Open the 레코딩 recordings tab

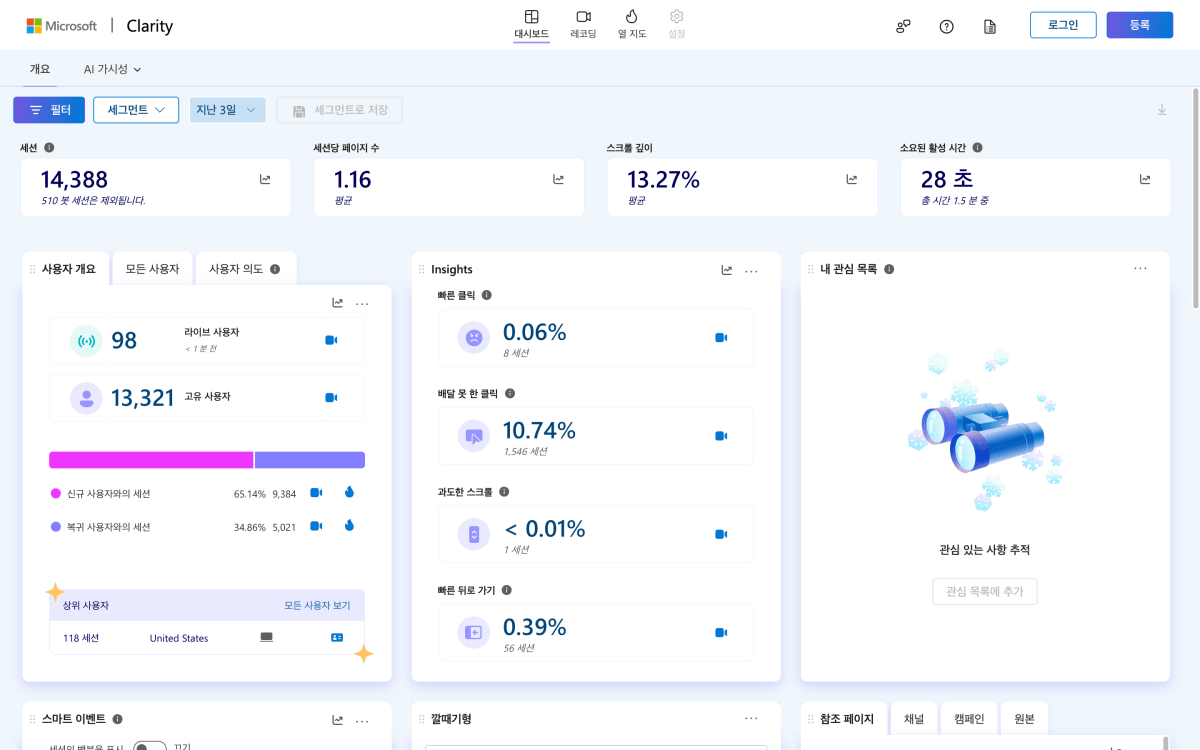point(583,25)
